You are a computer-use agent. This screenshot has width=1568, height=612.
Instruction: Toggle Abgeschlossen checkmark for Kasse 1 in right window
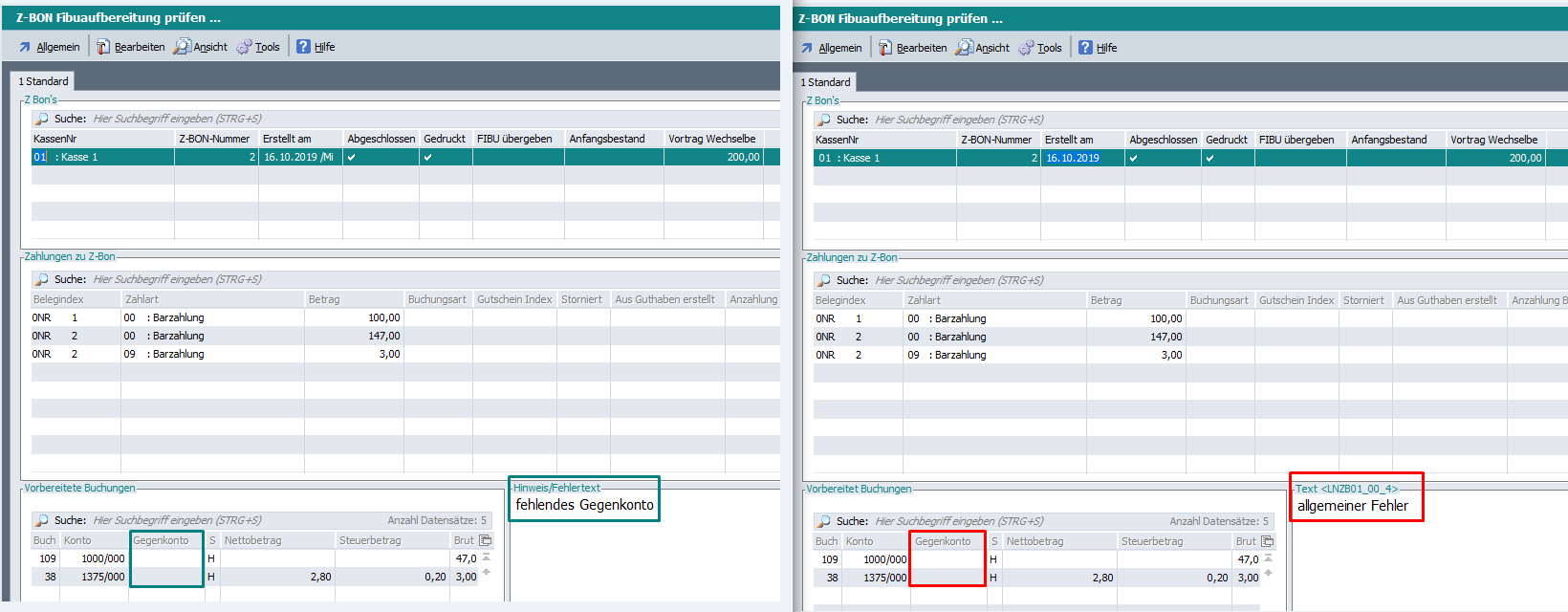pyautogui.click(x=1134, y=158)
